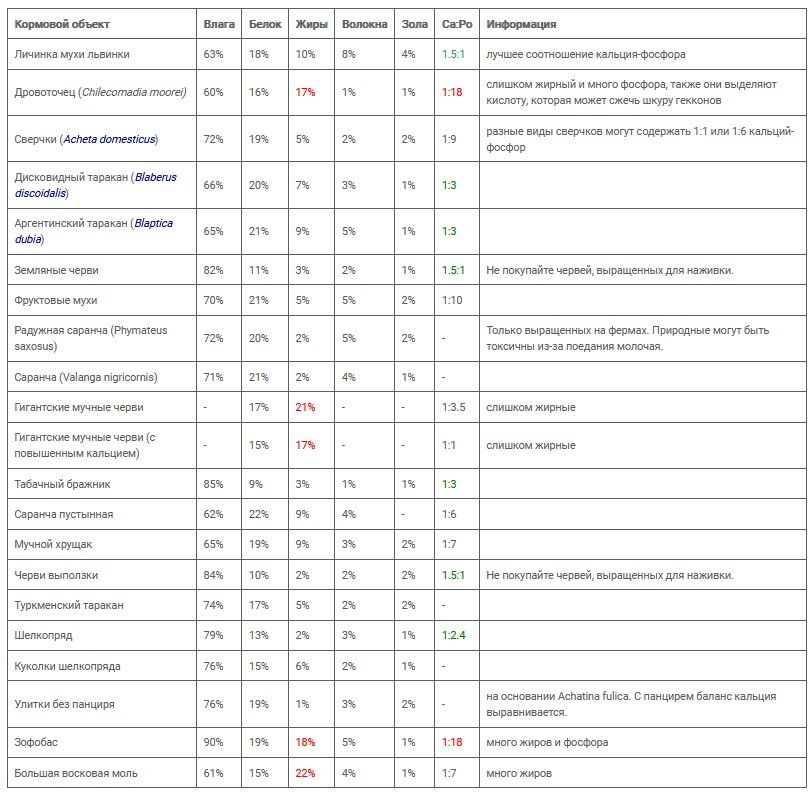Open the Acheta domesticus link
Screen dimensions: 812x793
pyautogui.click(x=109, y=139)
